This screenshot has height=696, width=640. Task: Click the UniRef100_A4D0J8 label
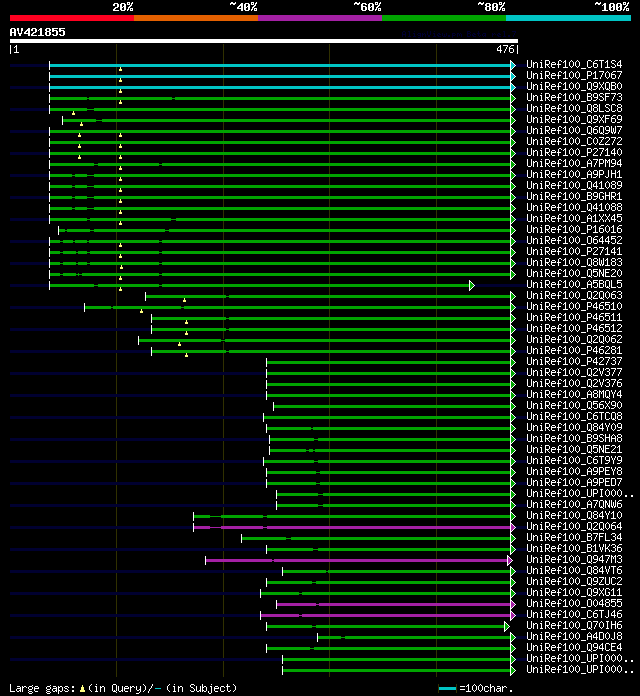coord(574,637)
